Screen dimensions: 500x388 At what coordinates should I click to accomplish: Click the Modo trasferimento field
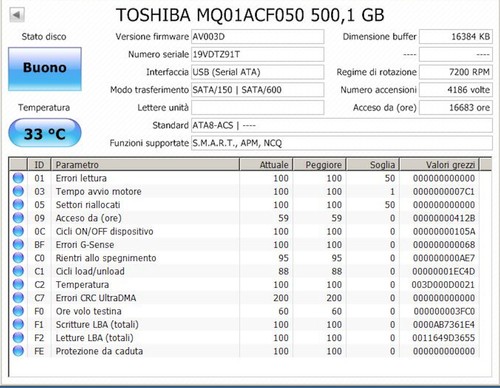pos(257,90)
